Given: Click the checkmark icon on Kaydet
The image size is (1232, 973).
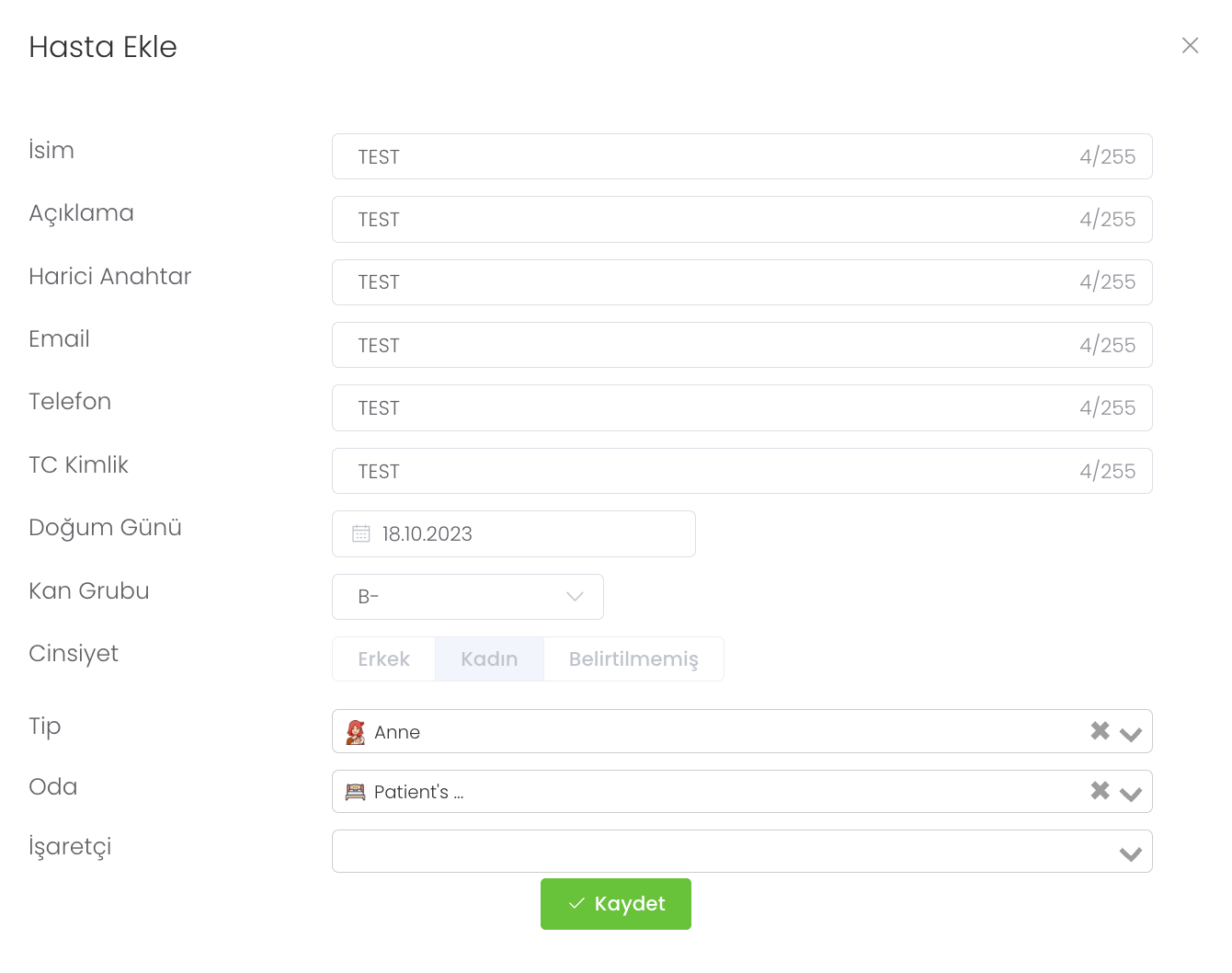Looking at the screenshot, I should point(576,904).
